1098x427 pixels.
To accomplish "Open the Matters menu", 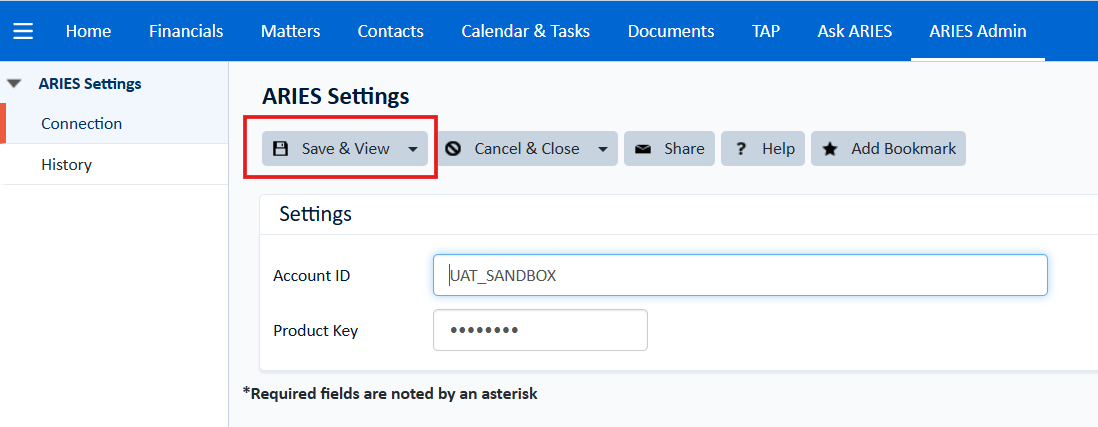I will (291, 32).
